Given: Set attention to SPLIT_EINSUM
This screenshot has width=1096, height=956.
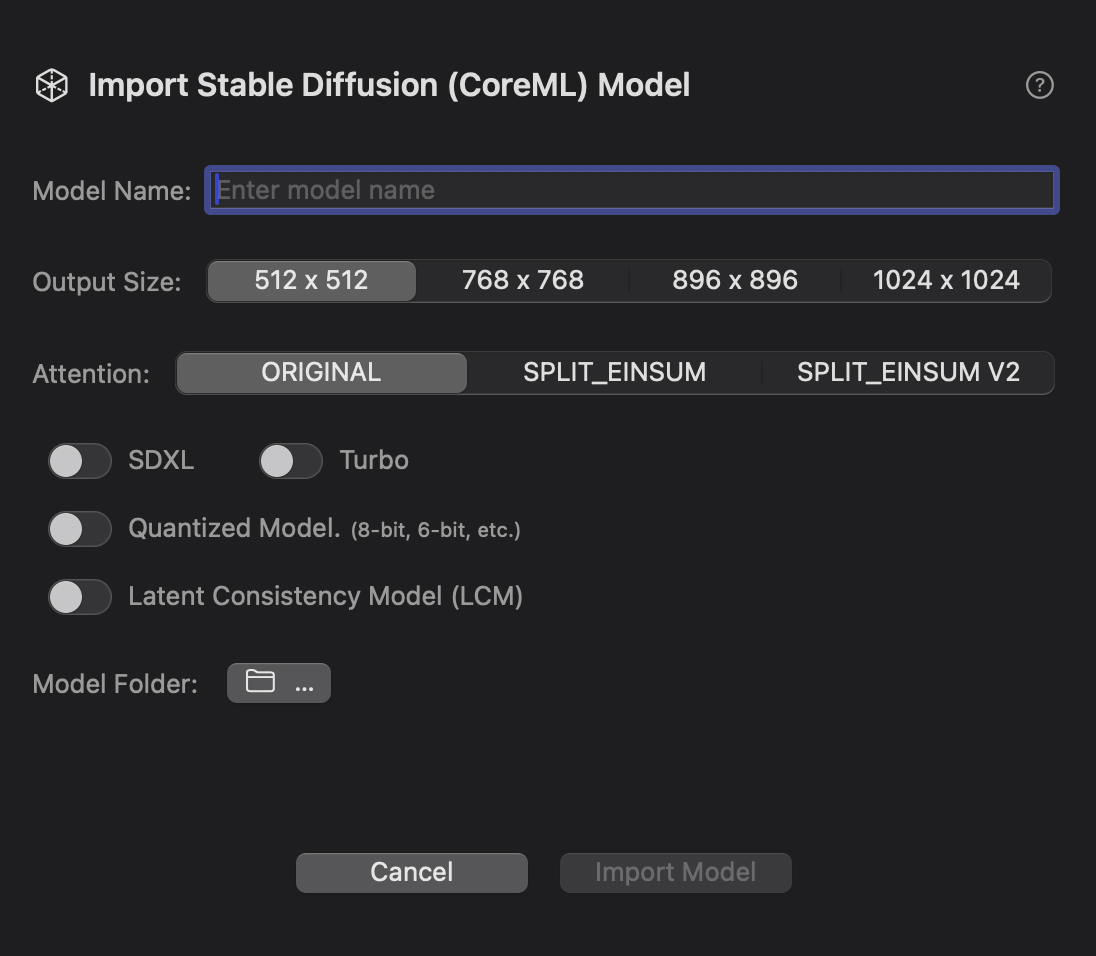Looking at the screenshot, I should click(614, 373).
